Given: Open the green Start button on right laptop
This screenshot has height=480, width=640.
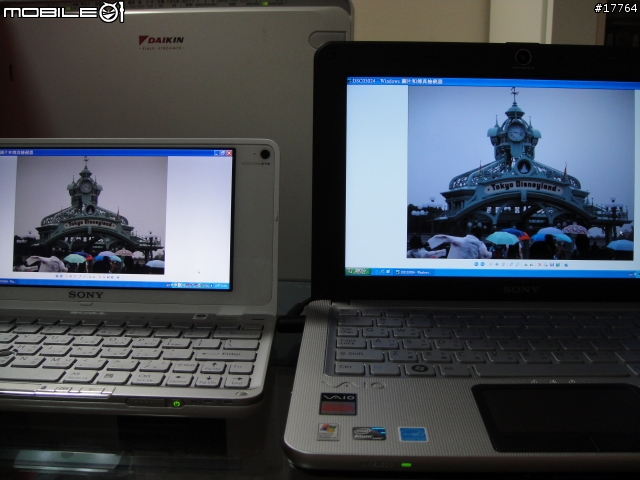Looking at the screenshot, I should (x=358, y=271).
